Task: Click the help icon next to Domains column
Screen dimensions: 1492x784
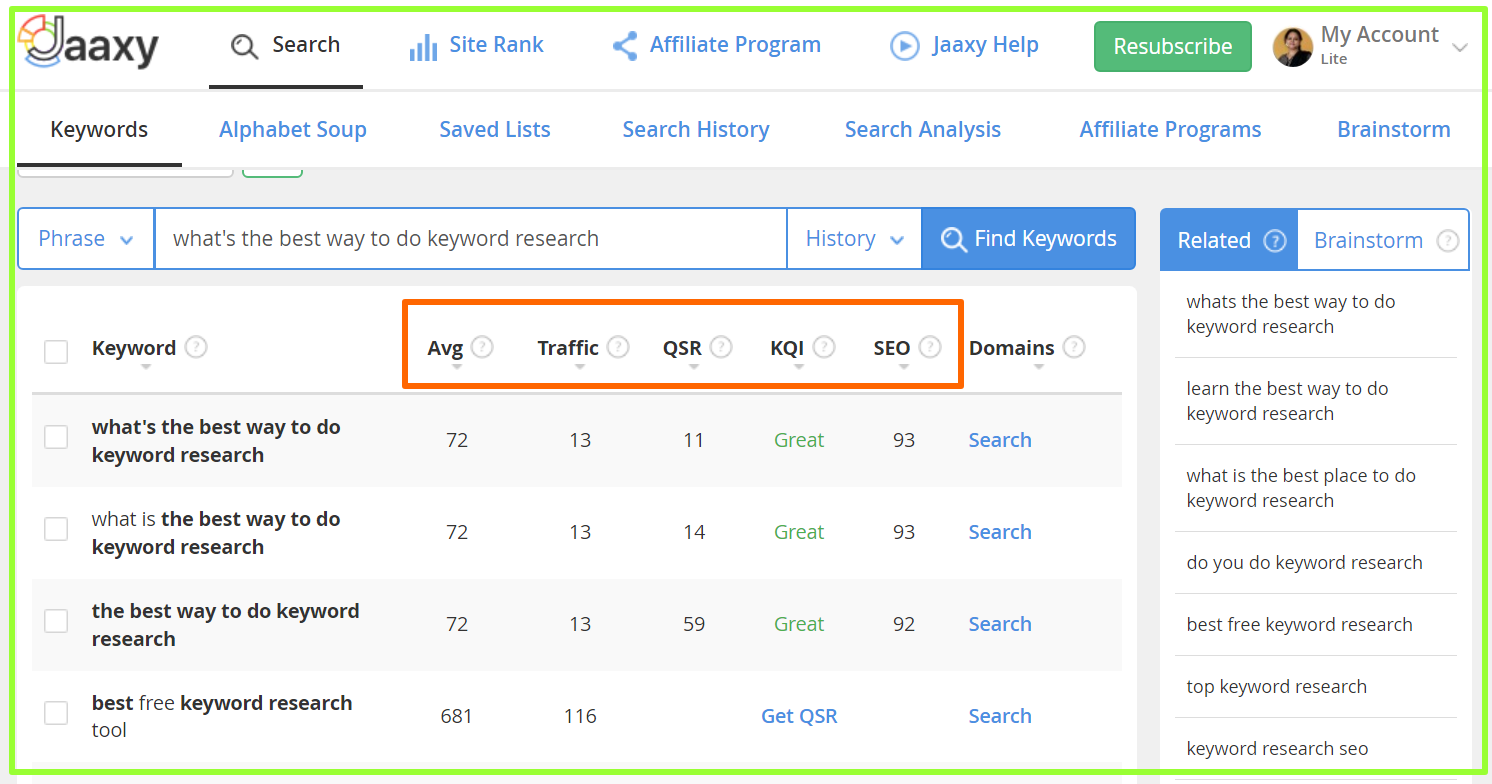Action: (1074, 347)
